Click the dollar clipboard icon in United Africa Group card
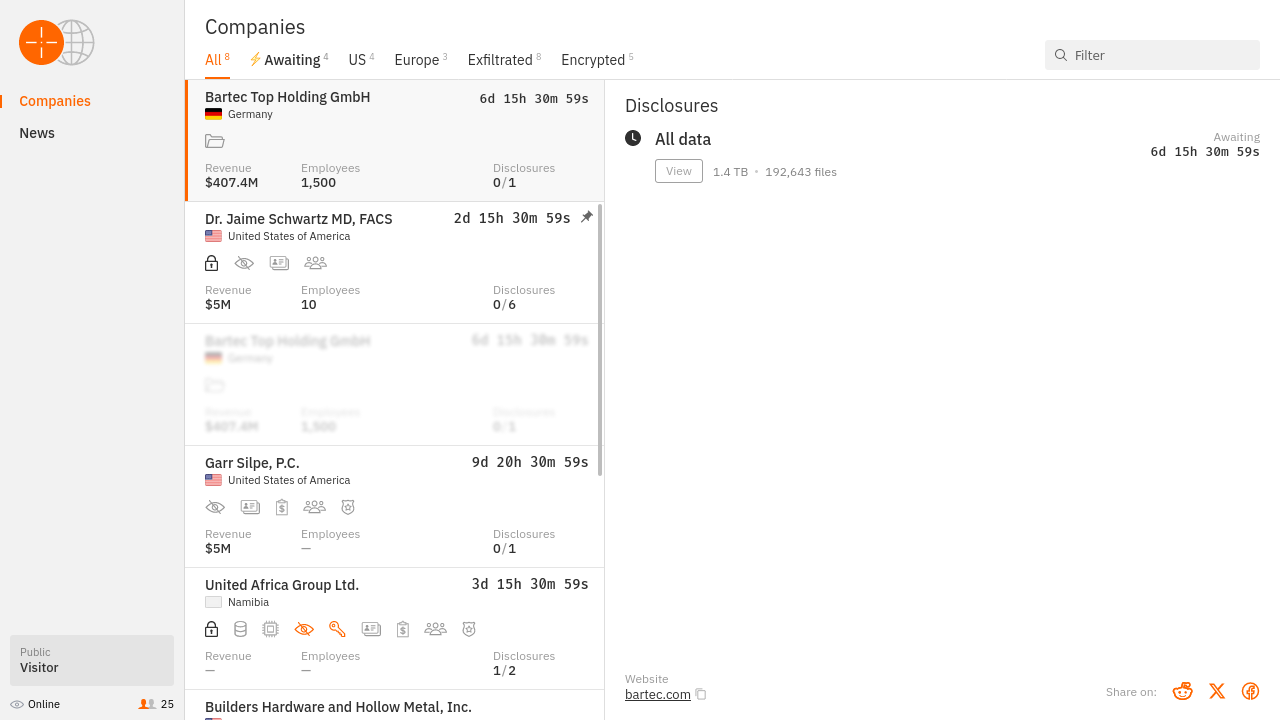 pyautogui.click(x=403, y=629)
